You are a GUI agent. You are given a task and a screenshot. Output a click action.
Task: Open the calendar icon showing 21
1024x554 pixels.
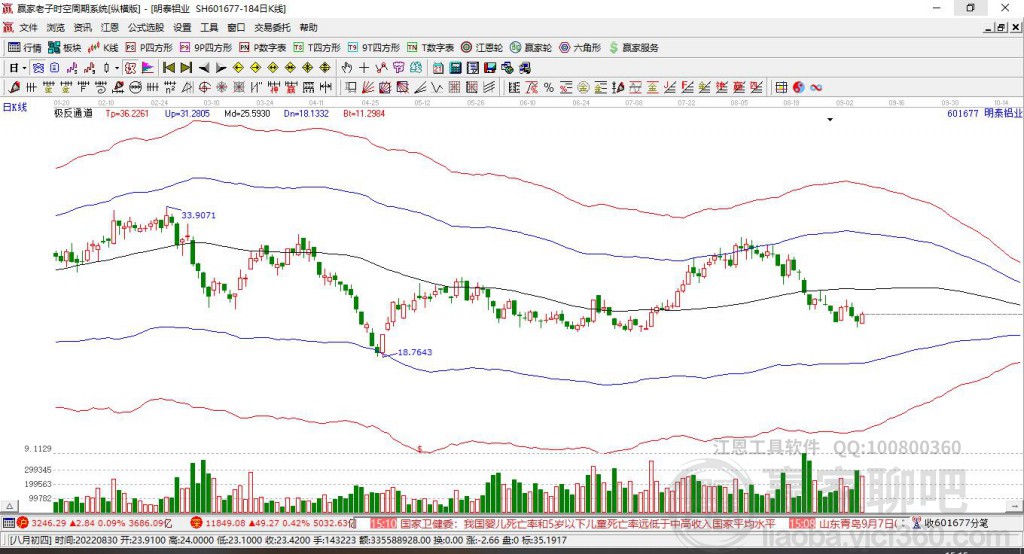point(438,68)
